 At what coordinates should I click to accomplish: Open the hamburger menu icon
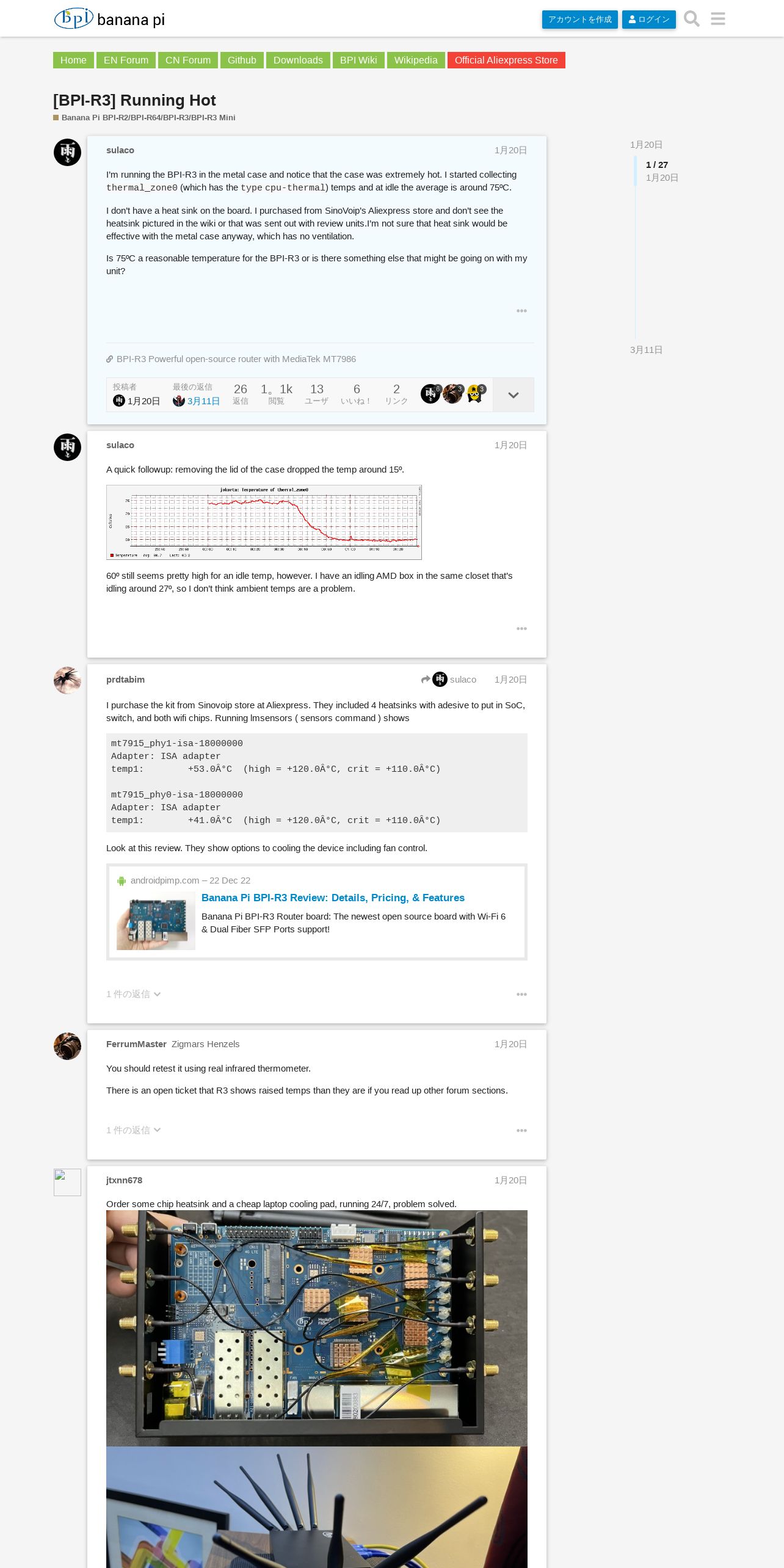click(718, 19)
